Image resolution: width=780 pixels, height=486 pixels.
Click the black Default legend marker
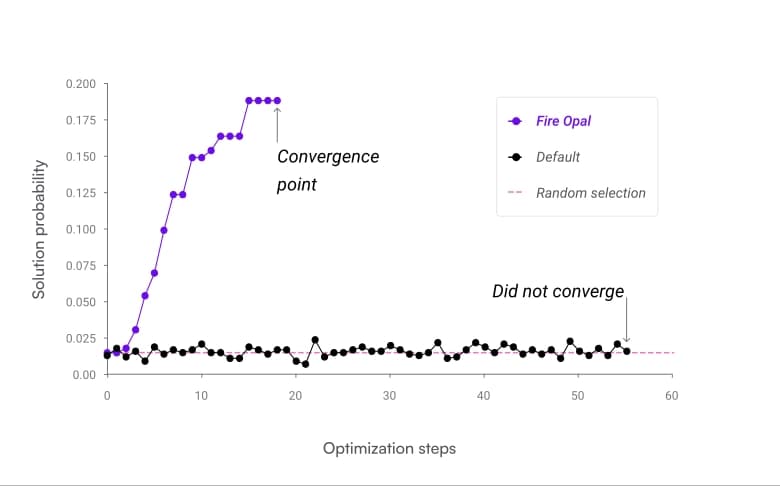[x=515, y=157]
